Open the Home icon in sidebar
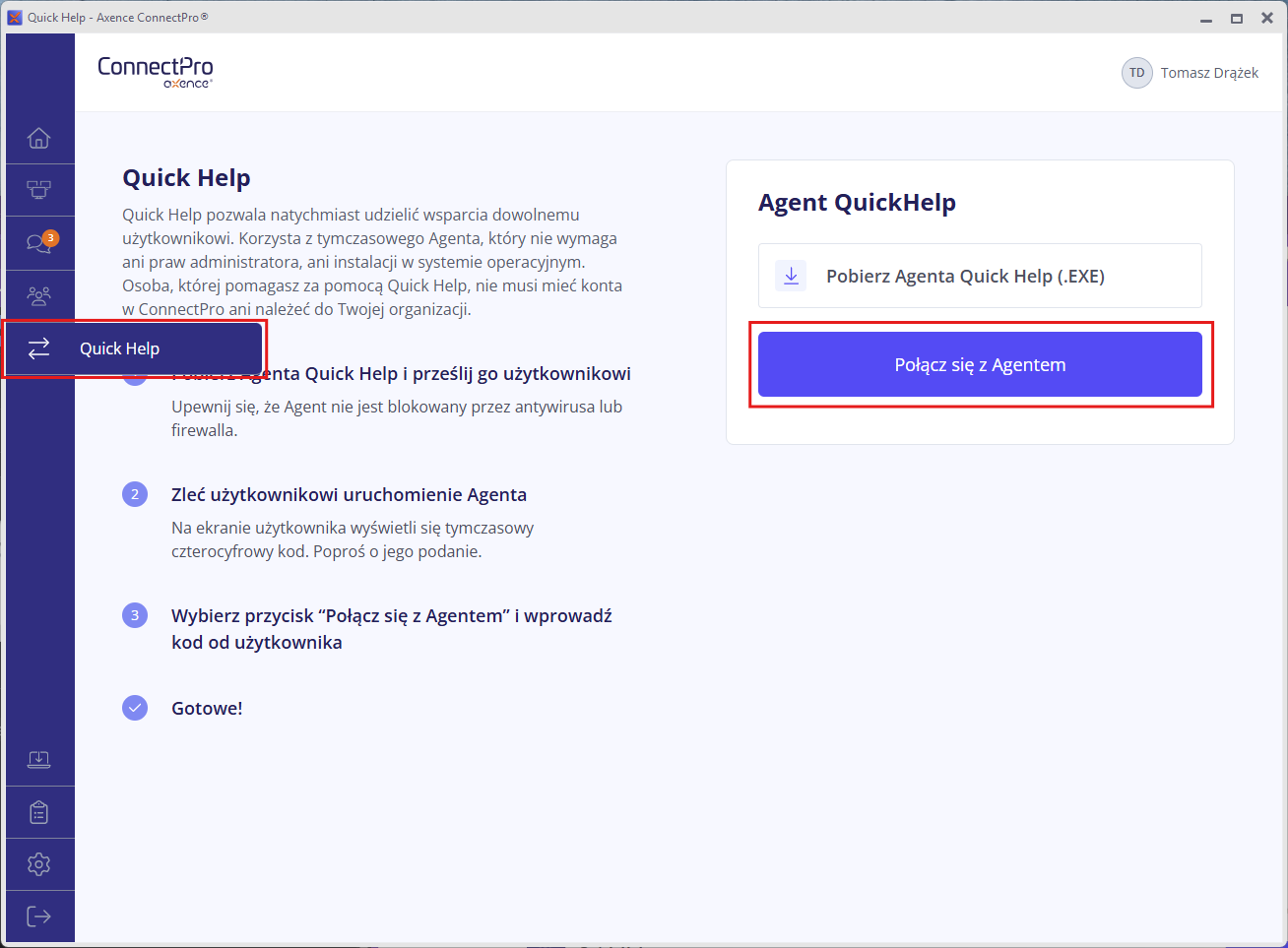Viewport: 1288px width, 948px height. [38, 138]
